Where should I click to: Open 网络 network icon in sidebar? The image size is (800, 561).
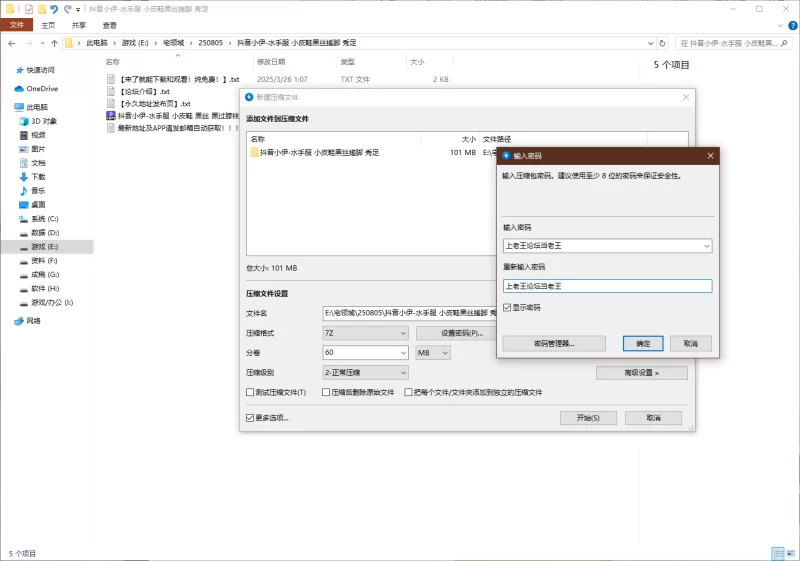(x=19, y=321)
